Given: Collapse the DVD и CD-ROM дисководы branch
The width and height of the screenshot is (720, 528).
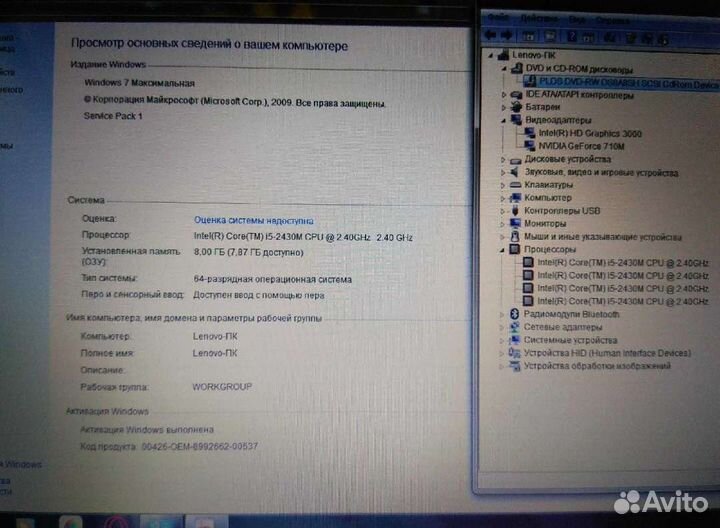Looking at the screenshot, I should click(x=504, y=68).
